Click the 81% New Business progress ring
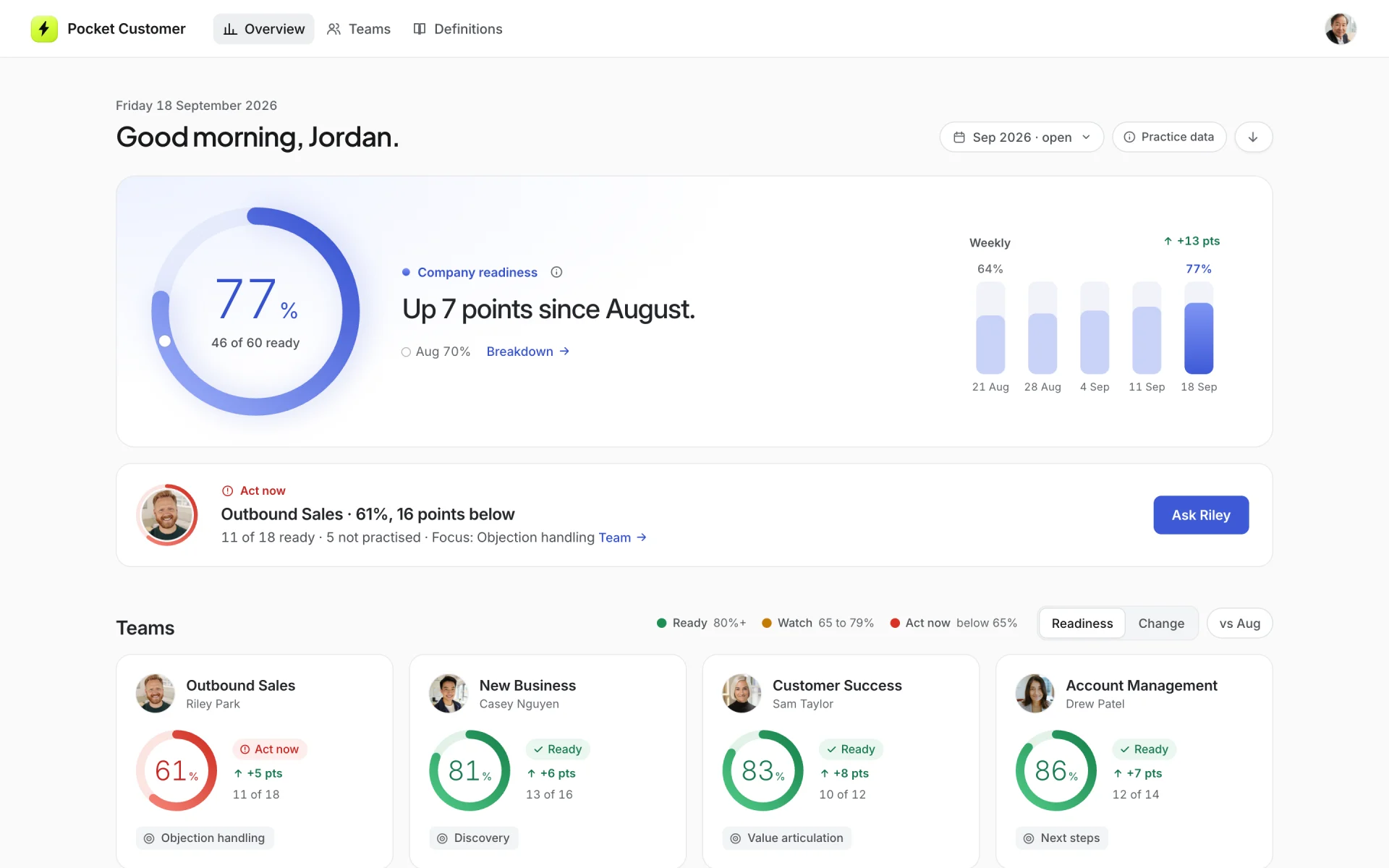This screenshot has width=1389, height=868. point(470,770)
